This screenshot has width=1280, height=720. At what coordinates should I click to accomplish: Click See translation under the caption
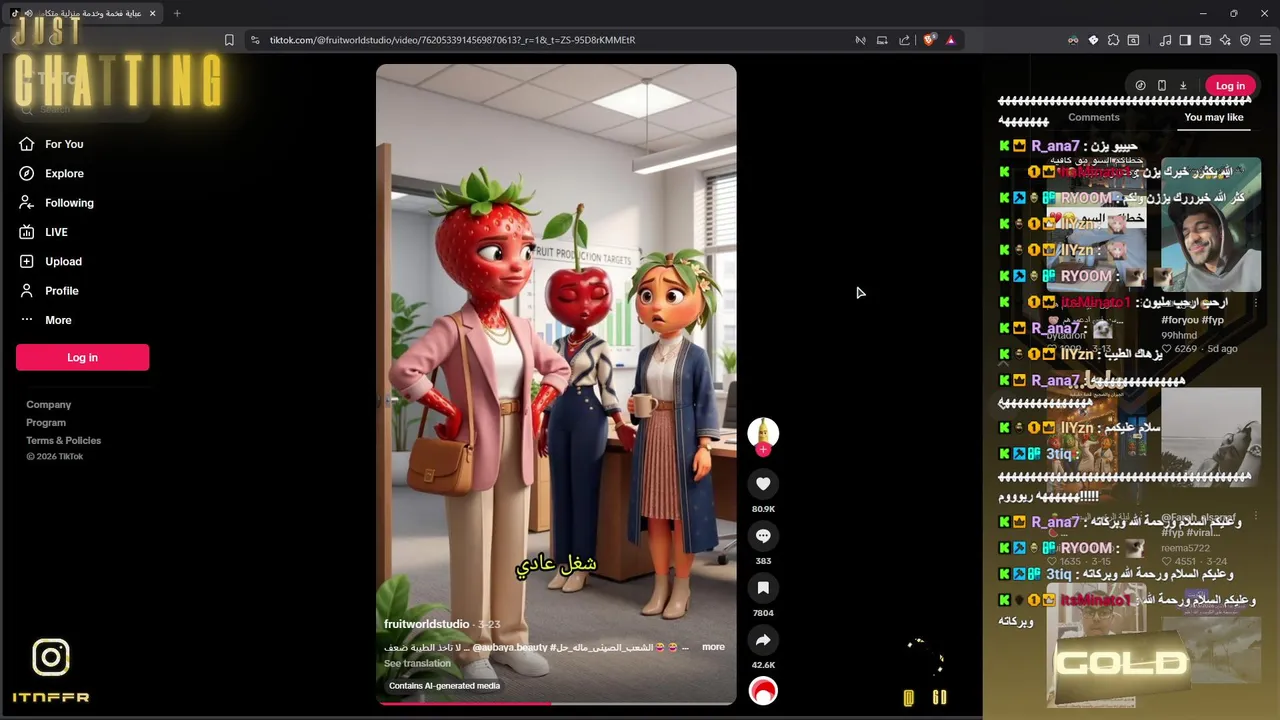coord(417,663)
